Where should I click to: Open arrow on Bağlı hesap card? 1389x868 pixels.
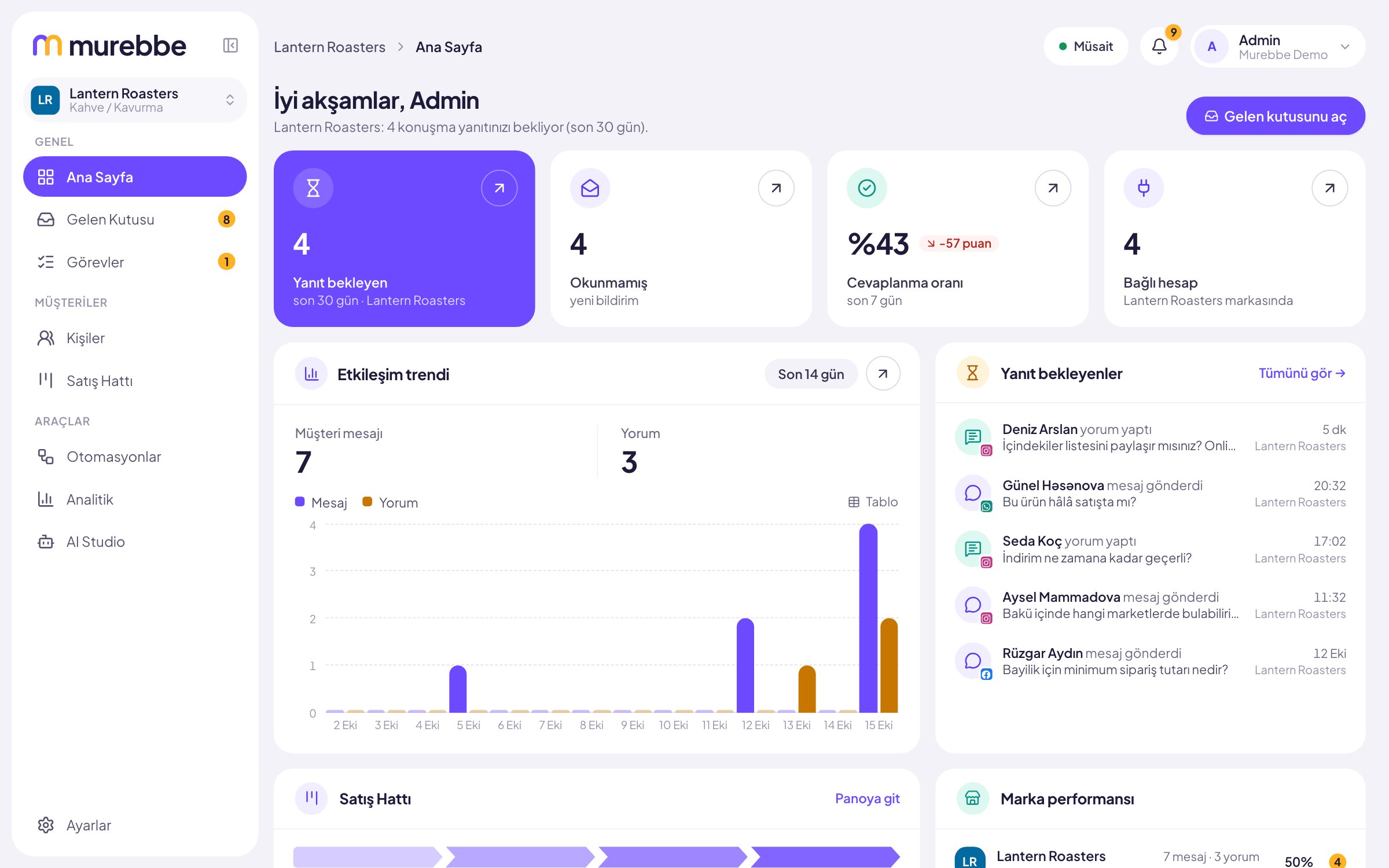(1329, 188)
